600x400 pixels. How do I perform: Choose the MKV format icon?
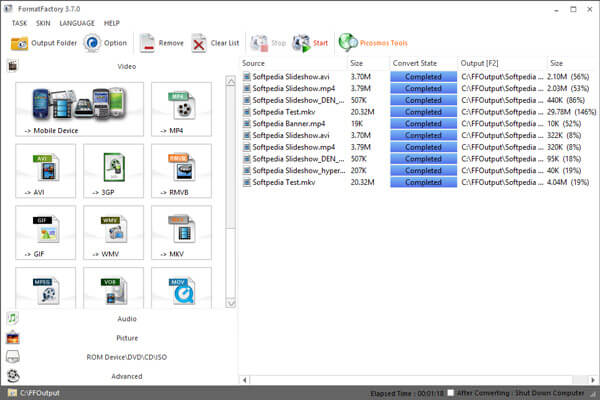(x=181, y=233)
